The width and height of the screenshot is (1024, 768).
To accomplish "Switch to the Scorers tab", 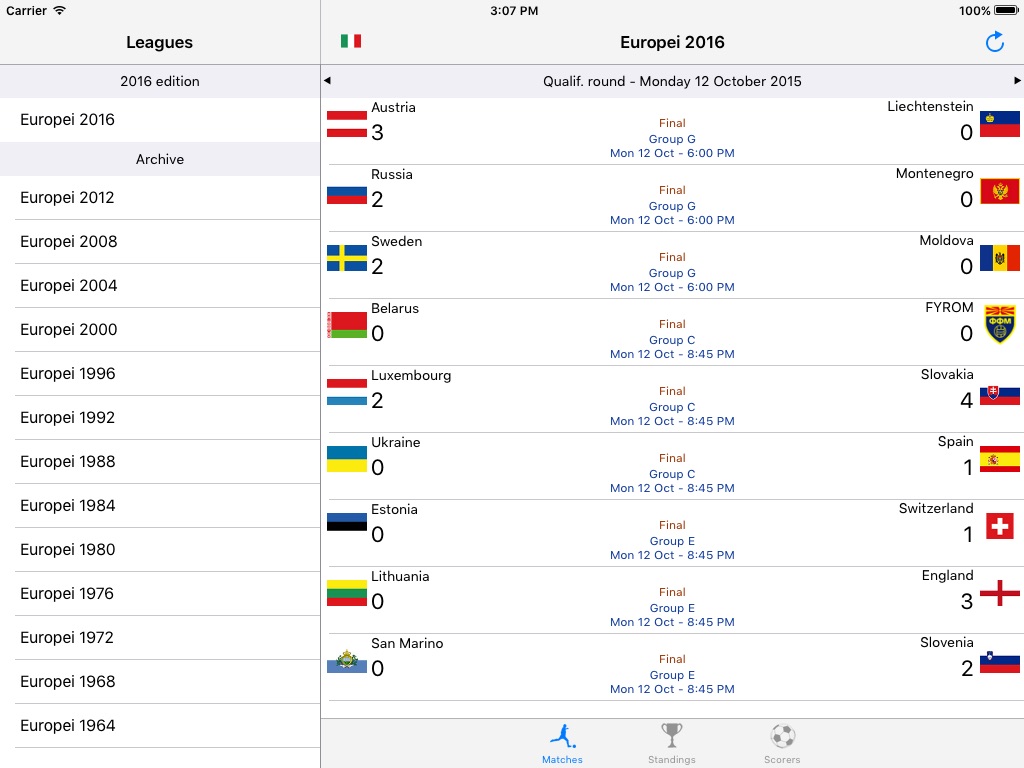I will 782,744.
